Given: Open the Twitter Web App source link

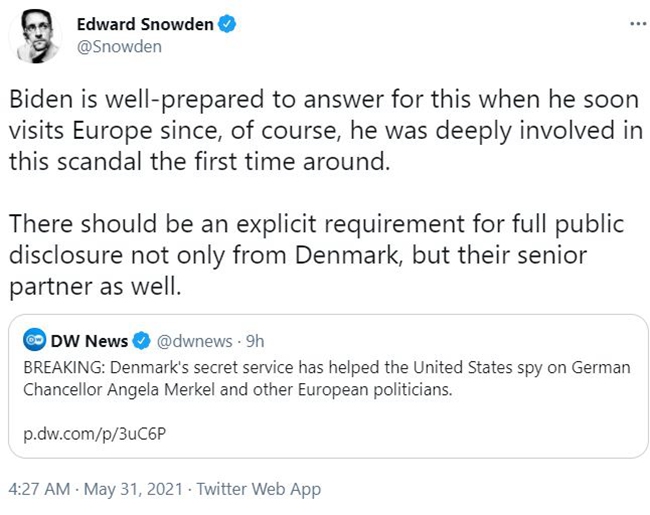Looking at the screenshot, I should (259, 490).
